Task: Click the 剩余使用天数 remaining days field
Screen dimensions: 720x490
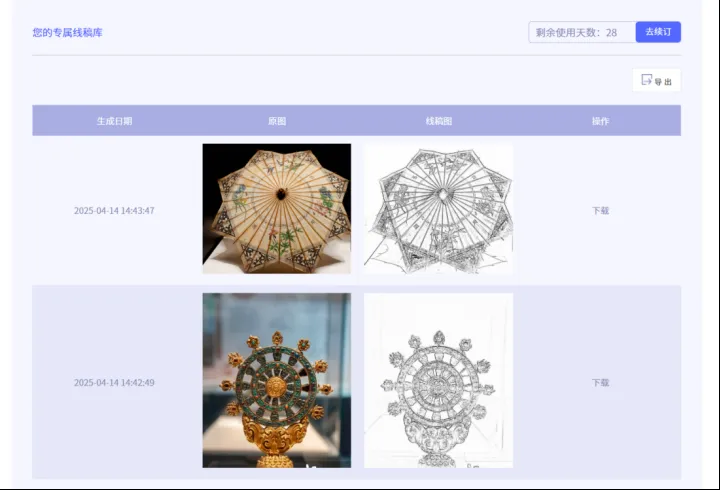Action: coord(582,32)
